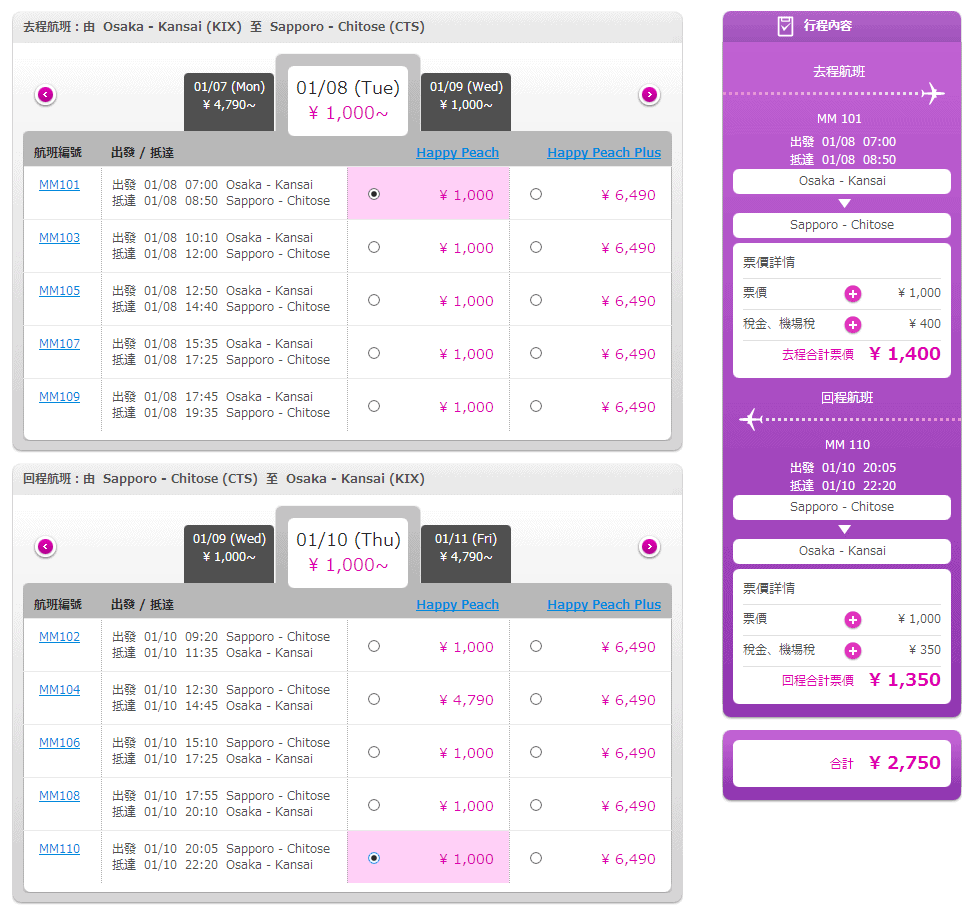This screenshot has width=976, height=906.
Task: Click previous dates arrow for return flight
Action: tap(46, 547)
